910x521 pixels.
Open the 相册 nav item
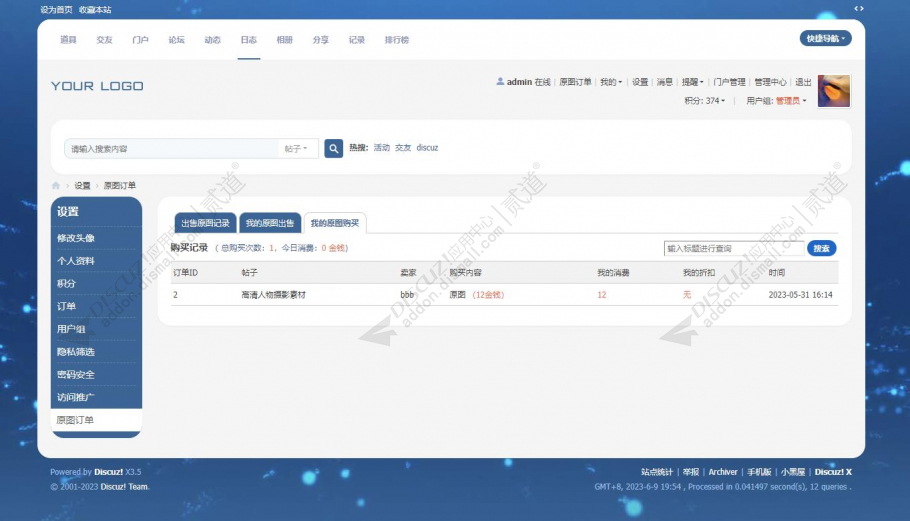[284, 39]
